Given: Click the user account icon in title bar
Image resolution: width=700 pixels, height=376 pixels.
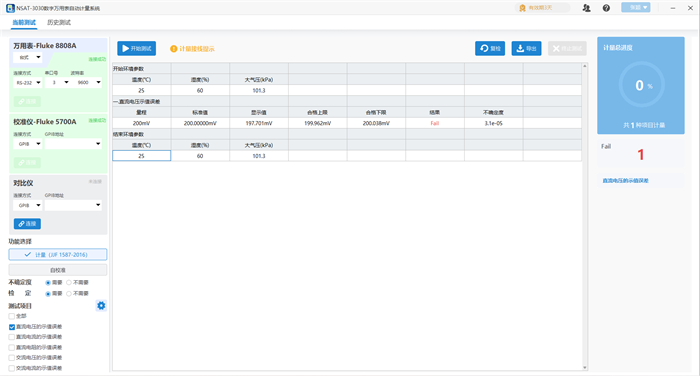Looking at the screenshot, I should (x=587, y=8).
